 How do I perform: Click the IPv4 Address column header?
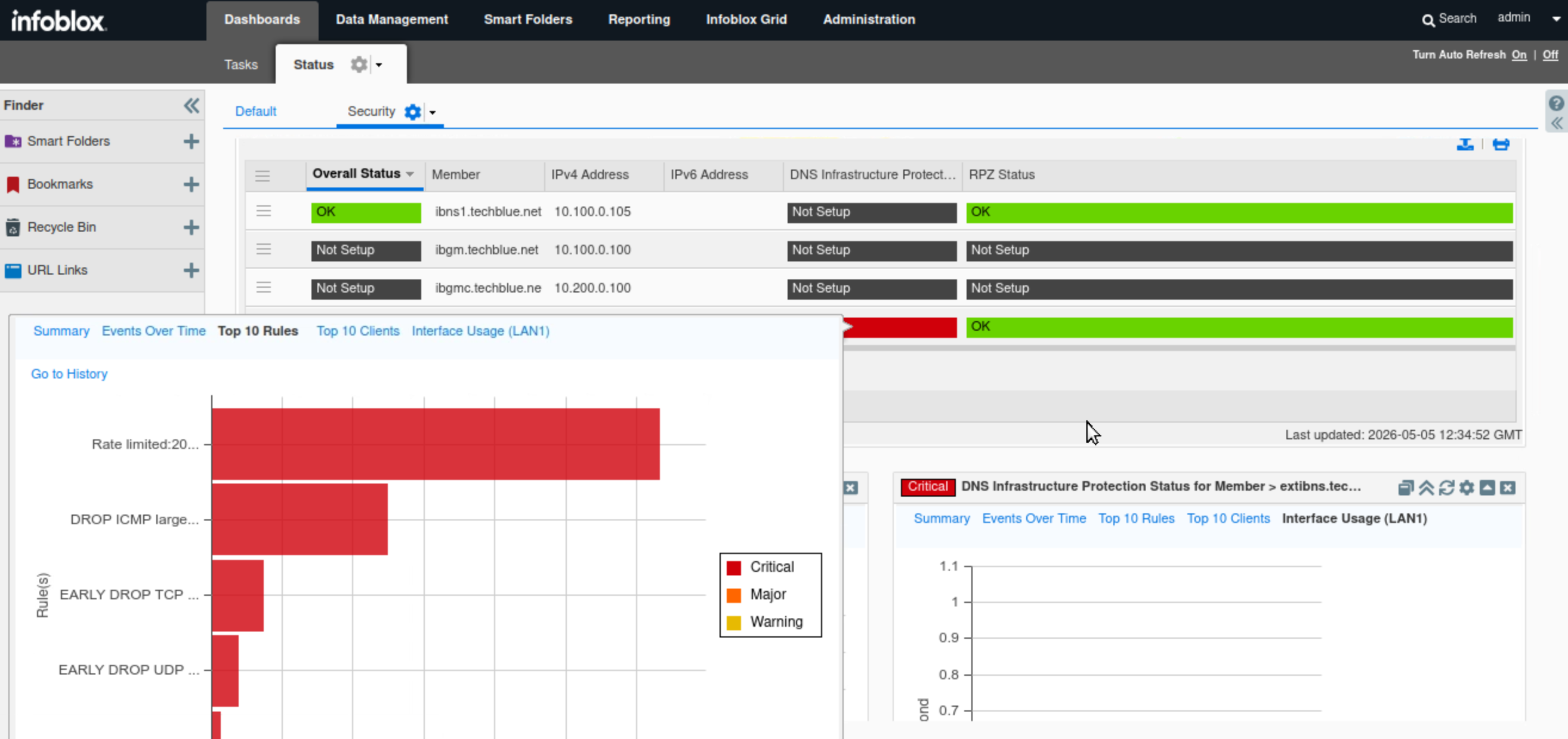[604, 175]
